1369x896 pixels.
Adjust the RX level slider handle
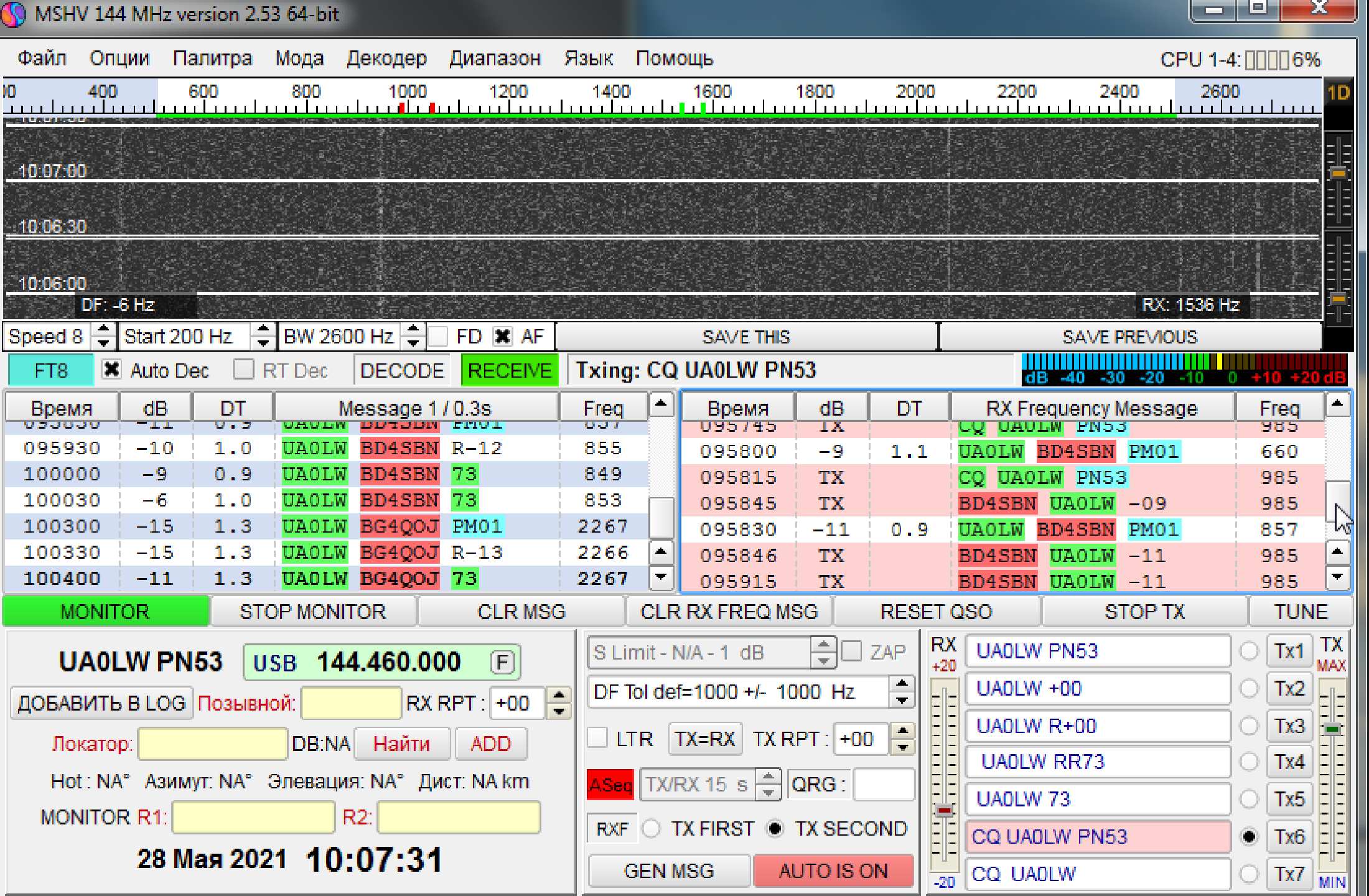coord(945,810)
